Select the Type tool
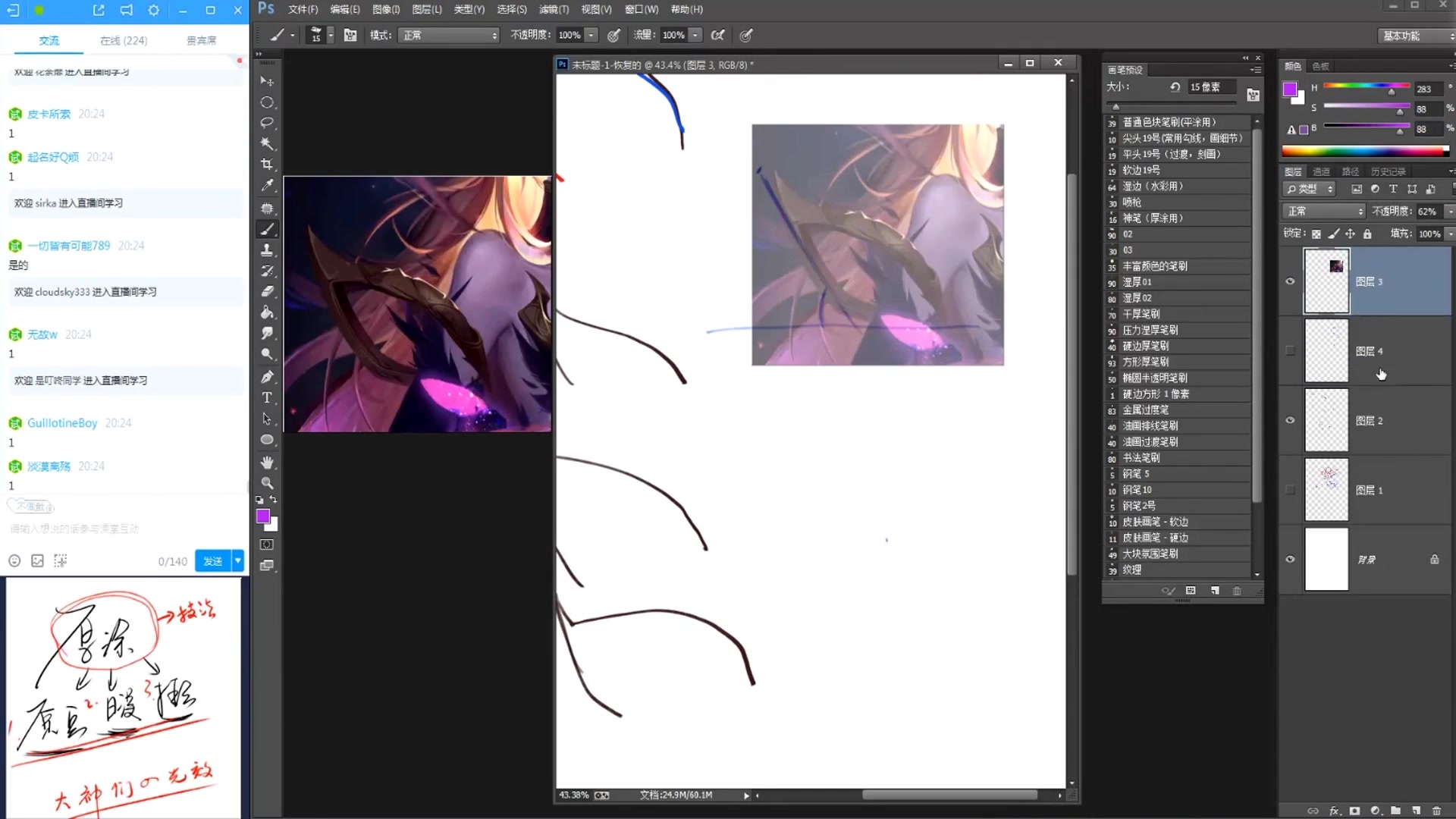Image resolution: width=1456 pixels, height=819 pixels. [x=267, y=397]
